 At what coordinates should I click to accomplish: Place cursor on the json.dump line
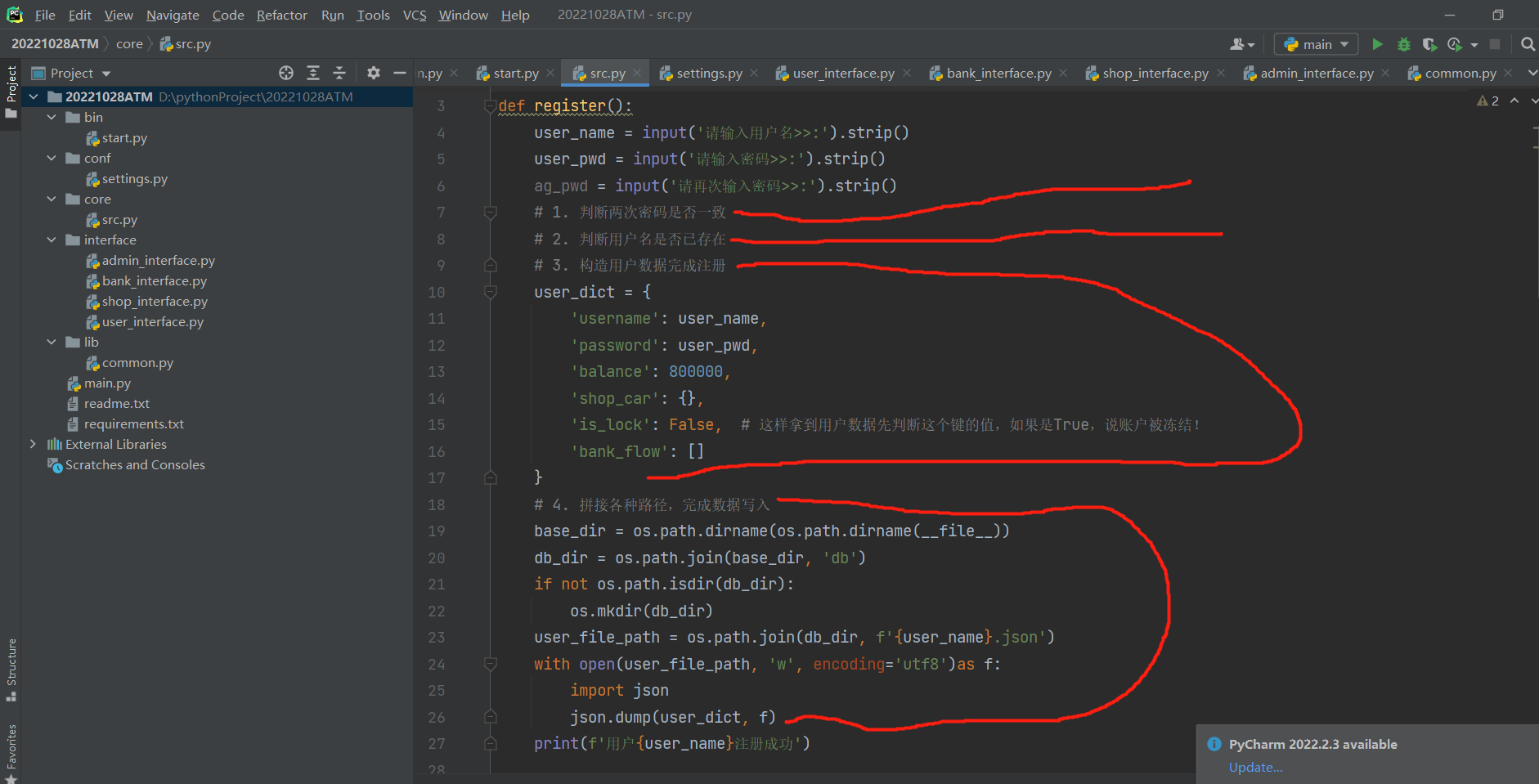pyautogui.click(x=672, y=717)
